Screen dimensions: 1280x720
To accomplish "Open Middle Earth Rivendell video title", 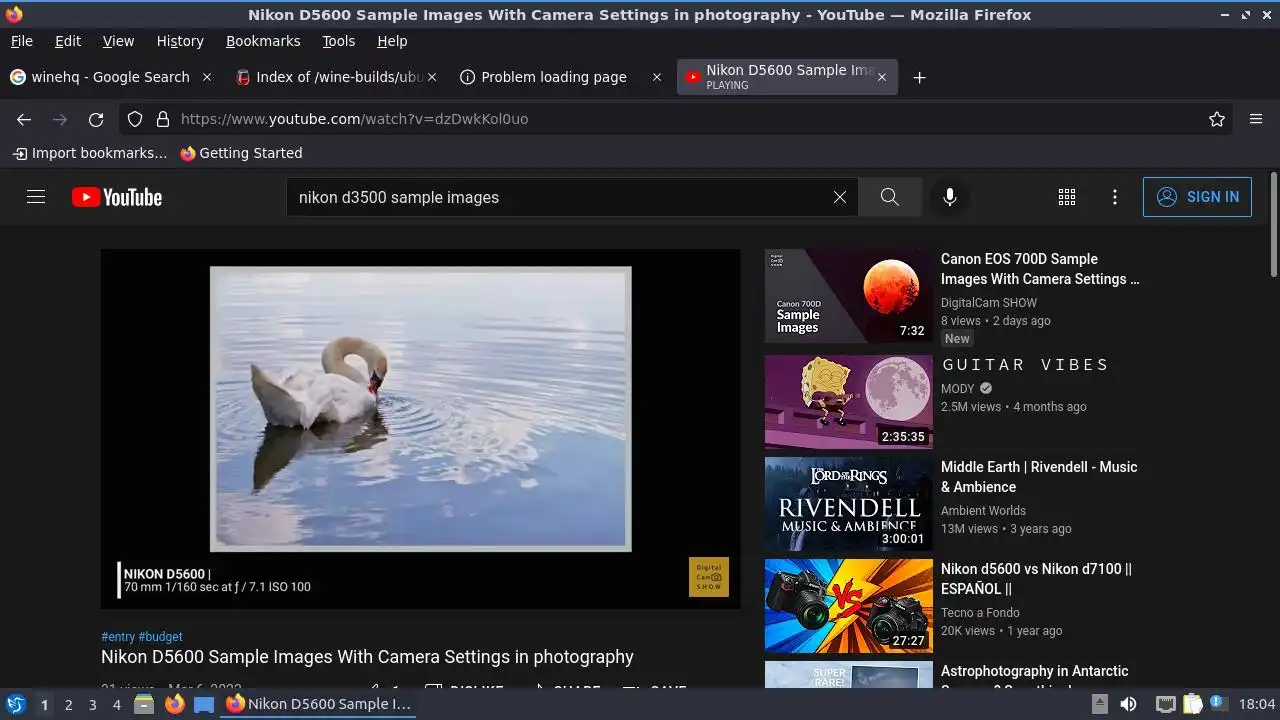I will tap(1039, 477).
